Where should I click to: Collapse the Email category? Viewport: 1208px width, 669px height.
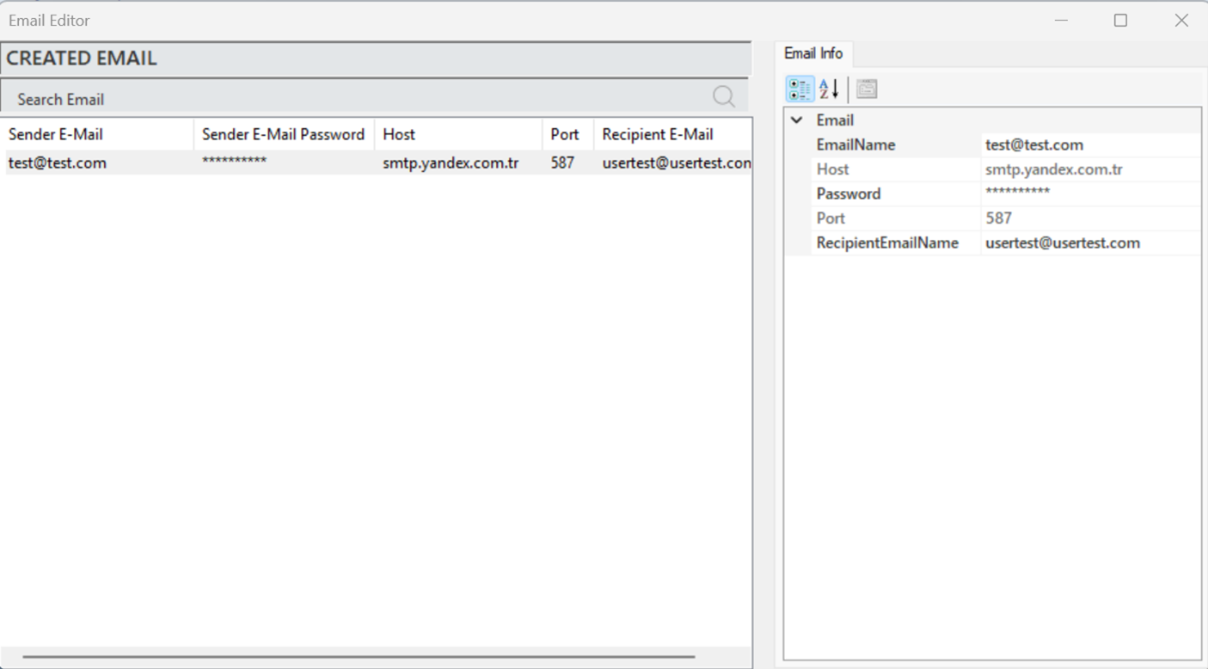[797, 120]
